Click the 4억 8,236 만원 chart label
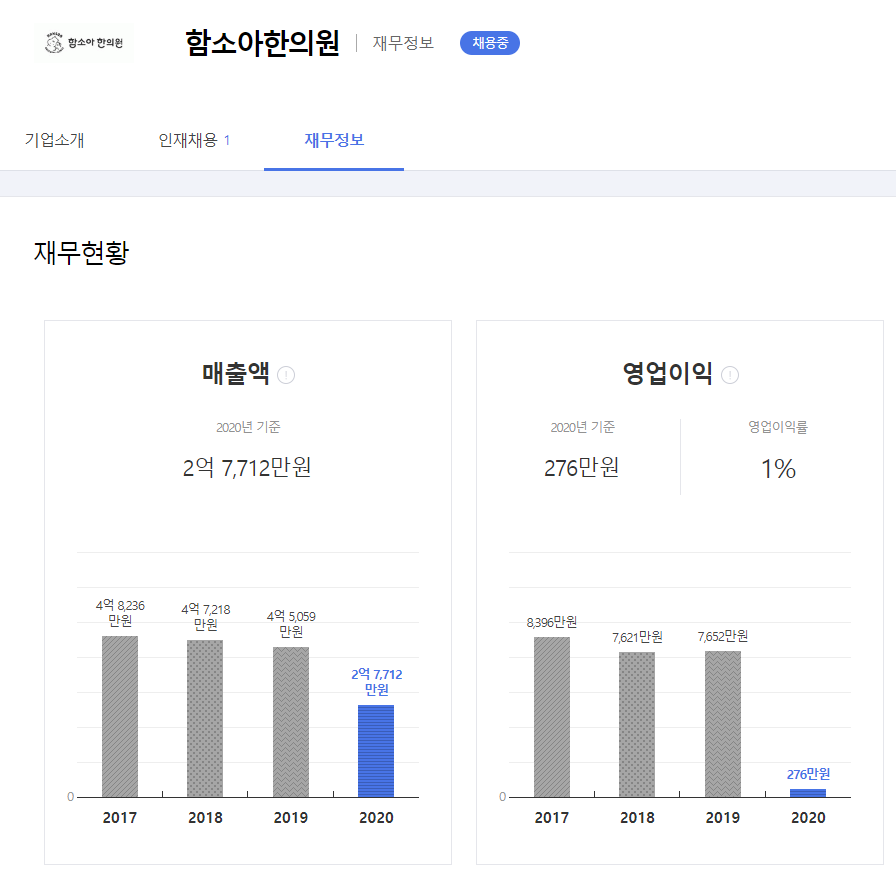 pyautogui.click(x=120, y=613)
